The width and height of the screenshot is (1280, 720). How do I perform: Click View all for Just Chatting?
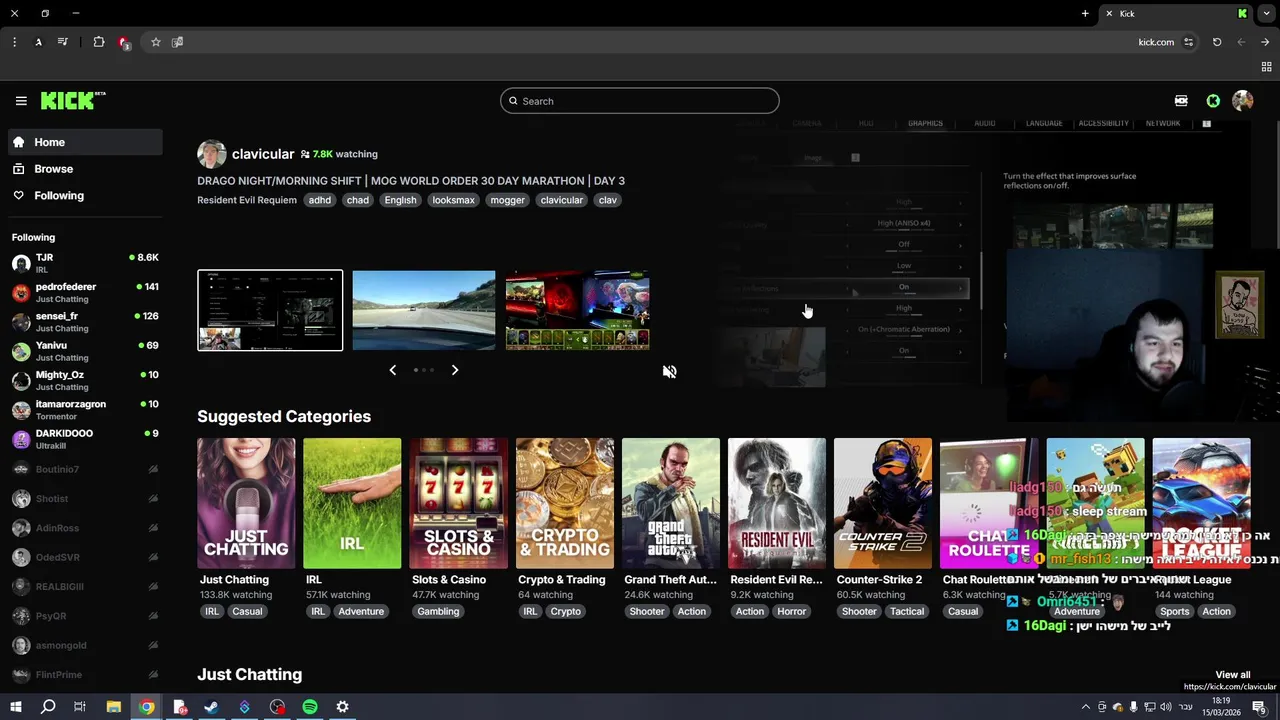pyautogui.click(x=1232, y=675)
